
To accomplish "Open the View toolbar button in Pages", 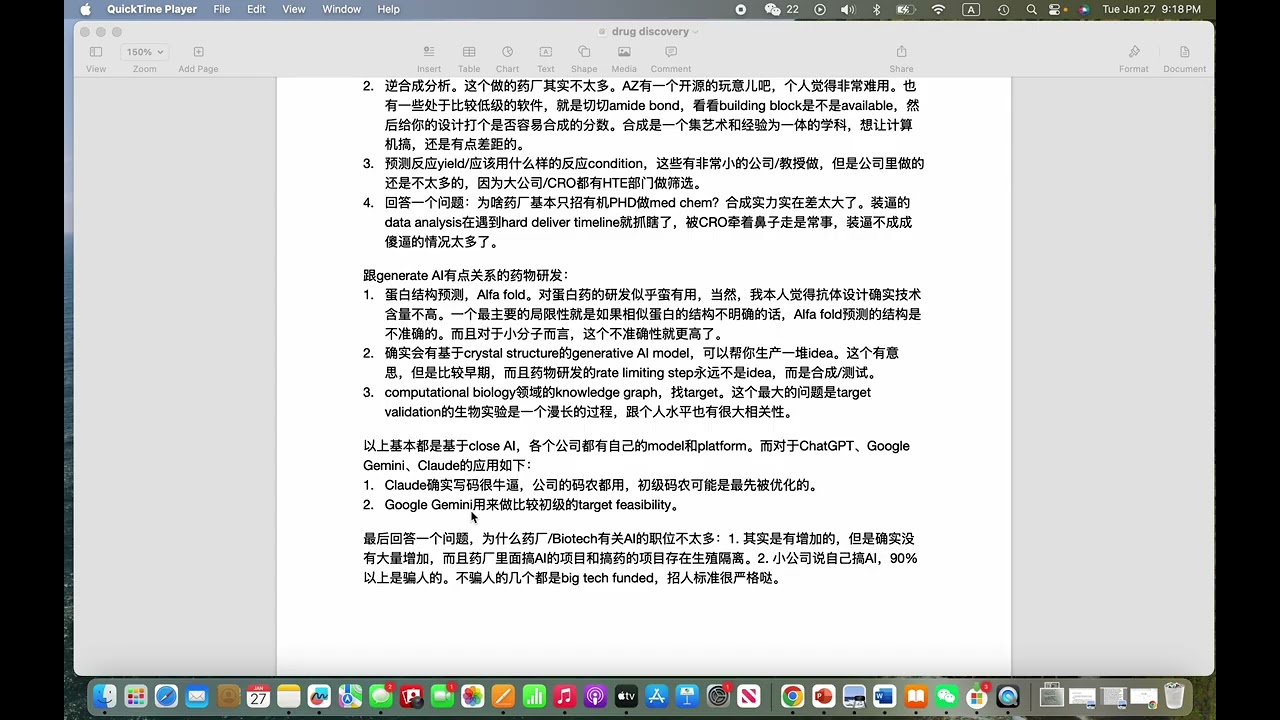I will [x=96, y=59].
